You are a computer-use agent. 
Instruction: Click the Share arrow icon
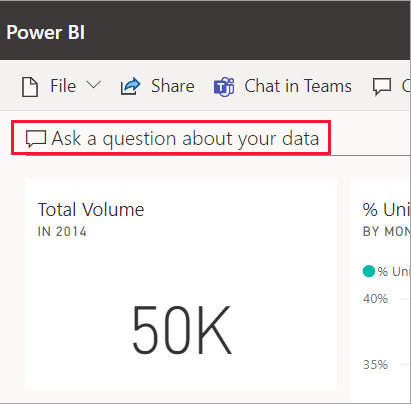pos(130,86)
